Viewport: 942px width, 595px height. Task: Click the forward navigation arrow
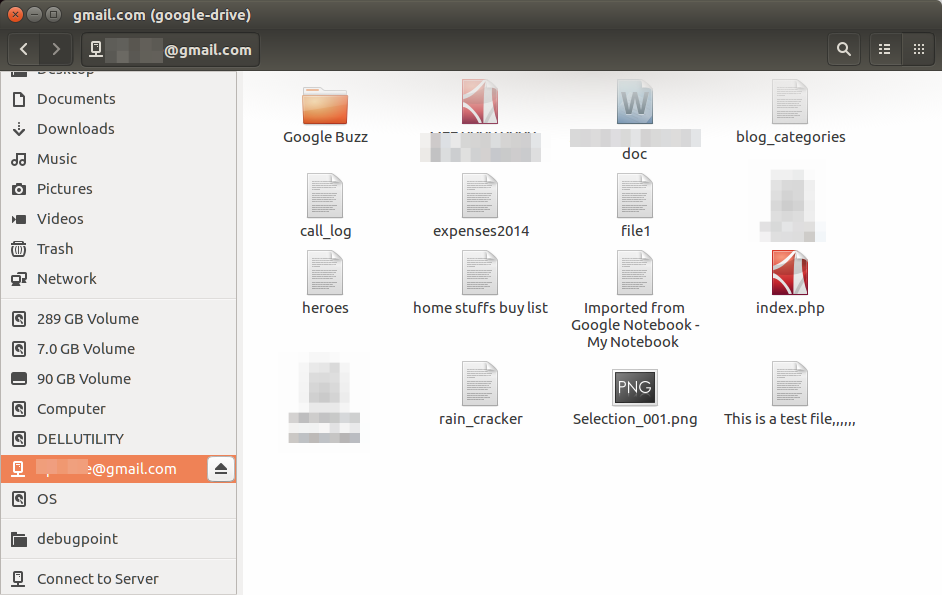[56, 49]
